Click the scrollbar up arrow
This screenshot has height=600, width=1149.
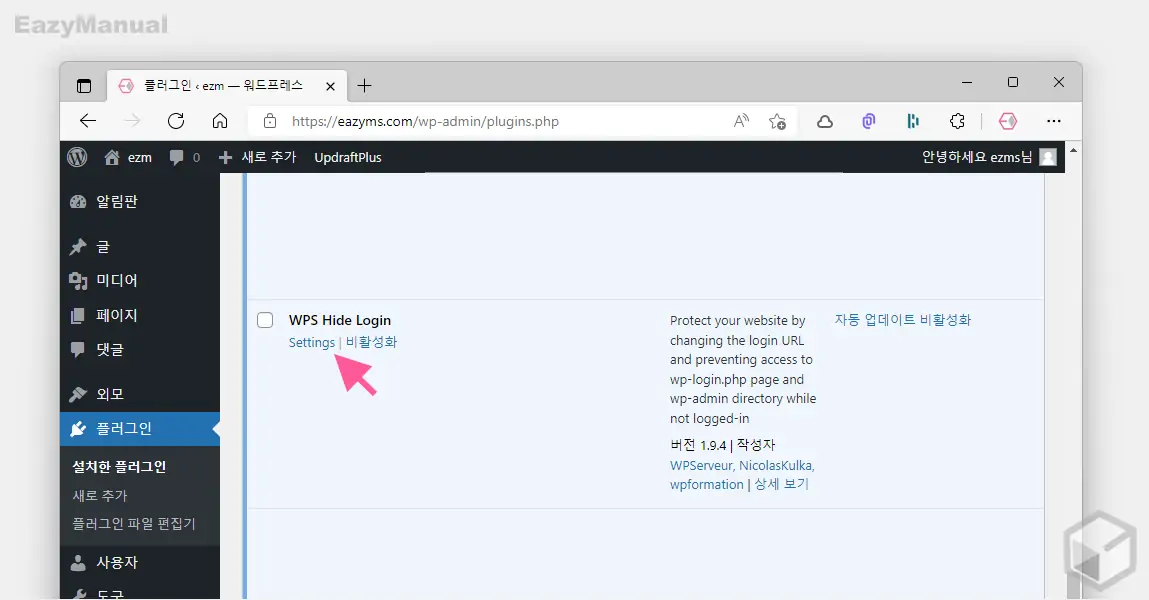click(x=1074, y=150)
